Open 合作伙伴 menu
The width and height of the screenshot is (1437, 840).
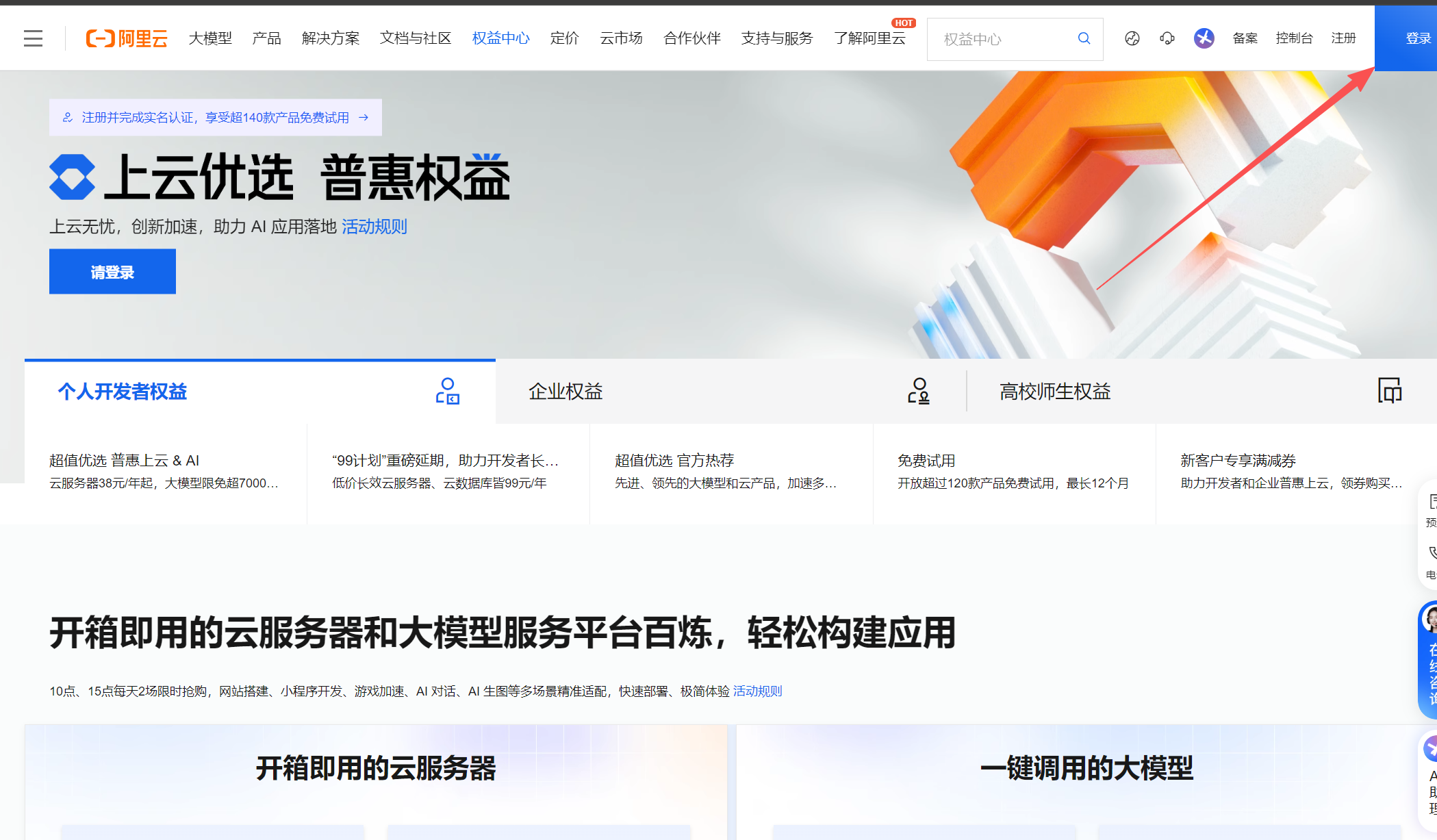click(x=692, y=38)
